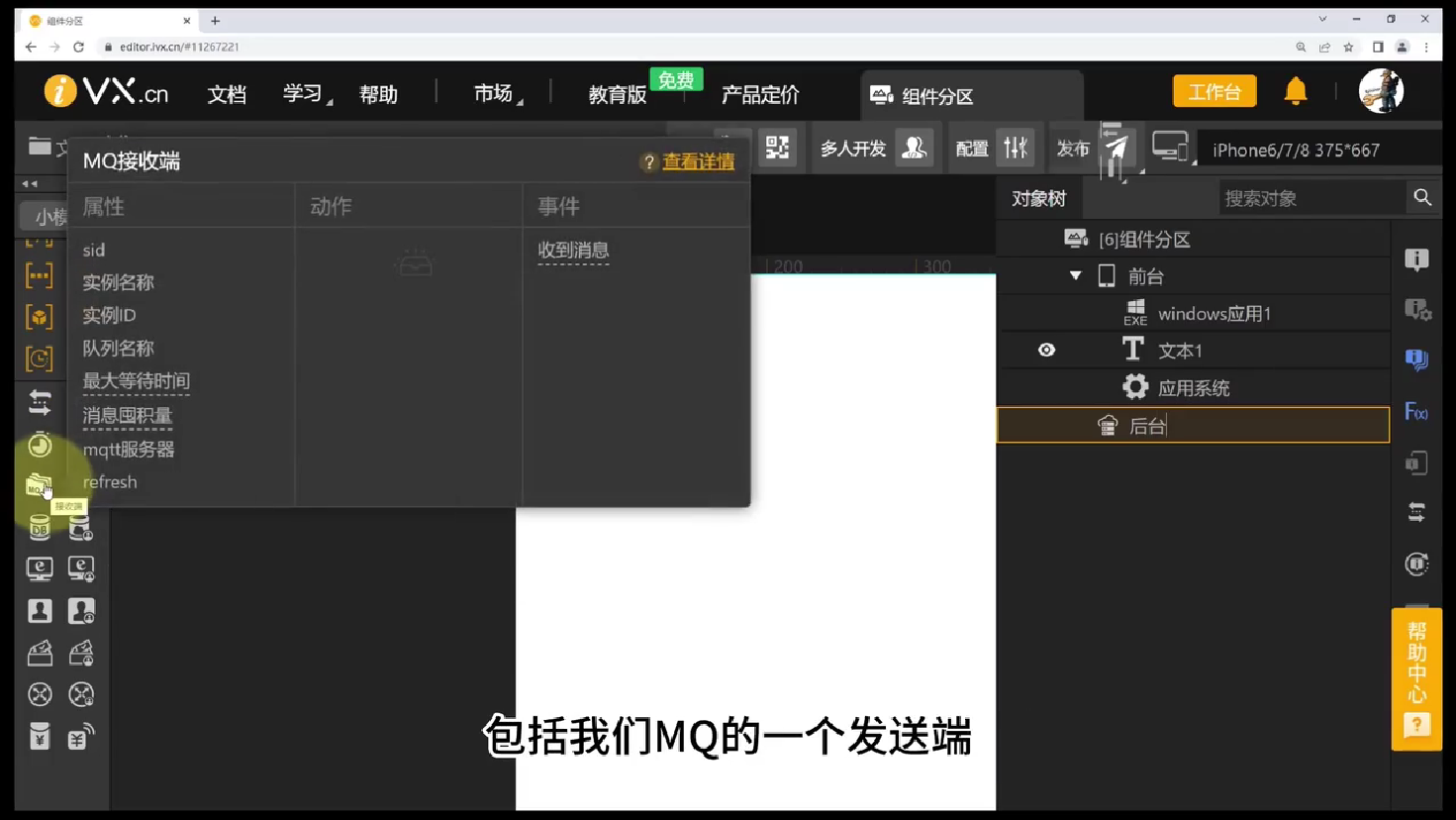Click the circular network component icon
The image size is (1456, 820).
coord(40,694)
